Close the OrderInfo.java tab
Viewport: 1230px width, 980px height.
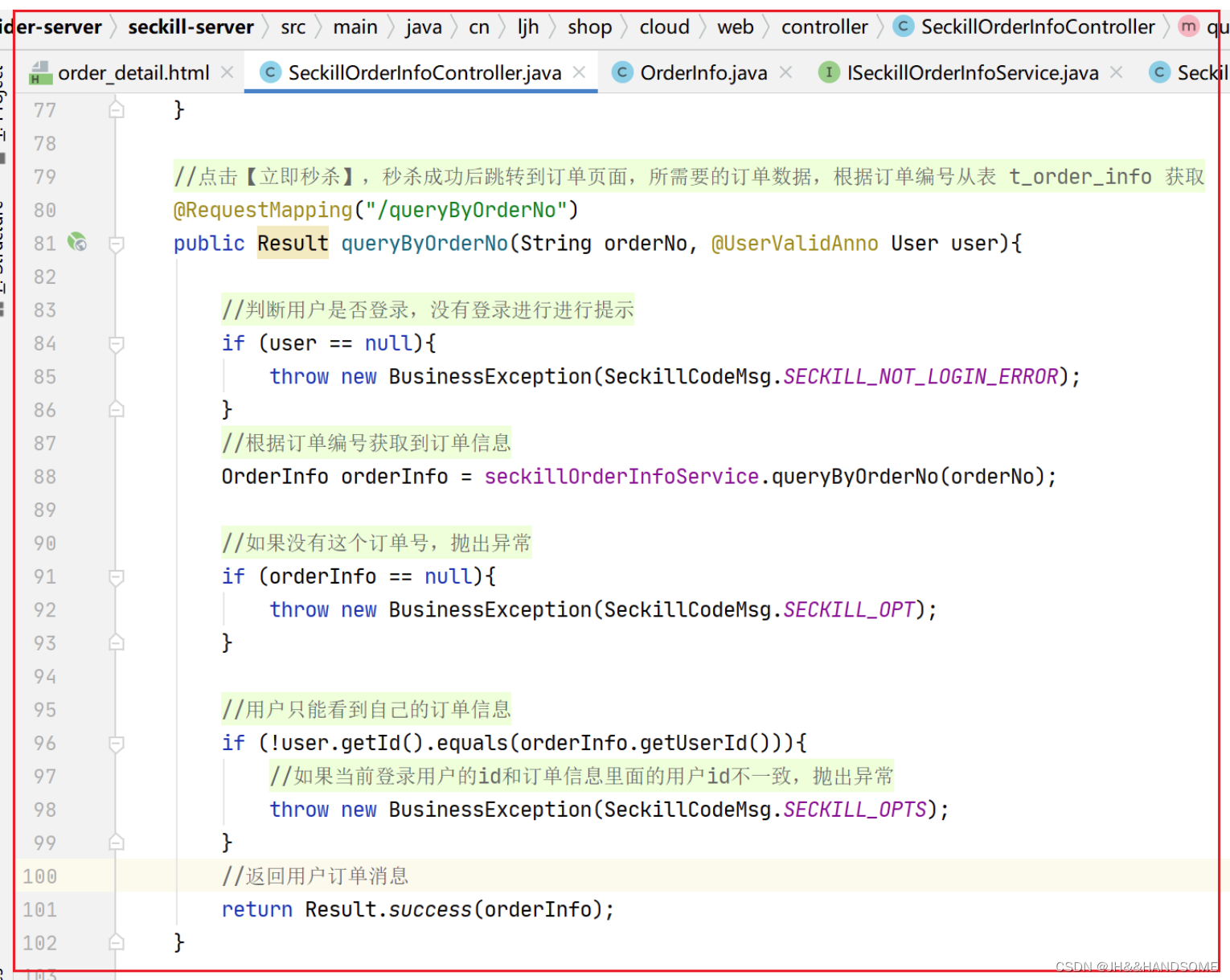pyautogui.click(x=785, y=72)
